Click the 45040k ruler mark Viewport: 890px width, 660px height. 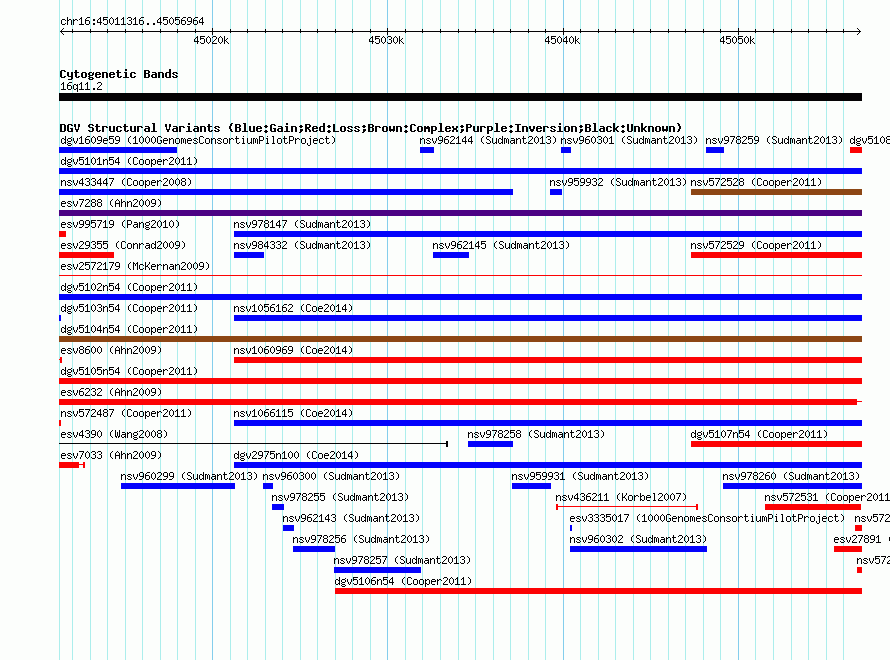pyautogui.click(x=562, y=40)
